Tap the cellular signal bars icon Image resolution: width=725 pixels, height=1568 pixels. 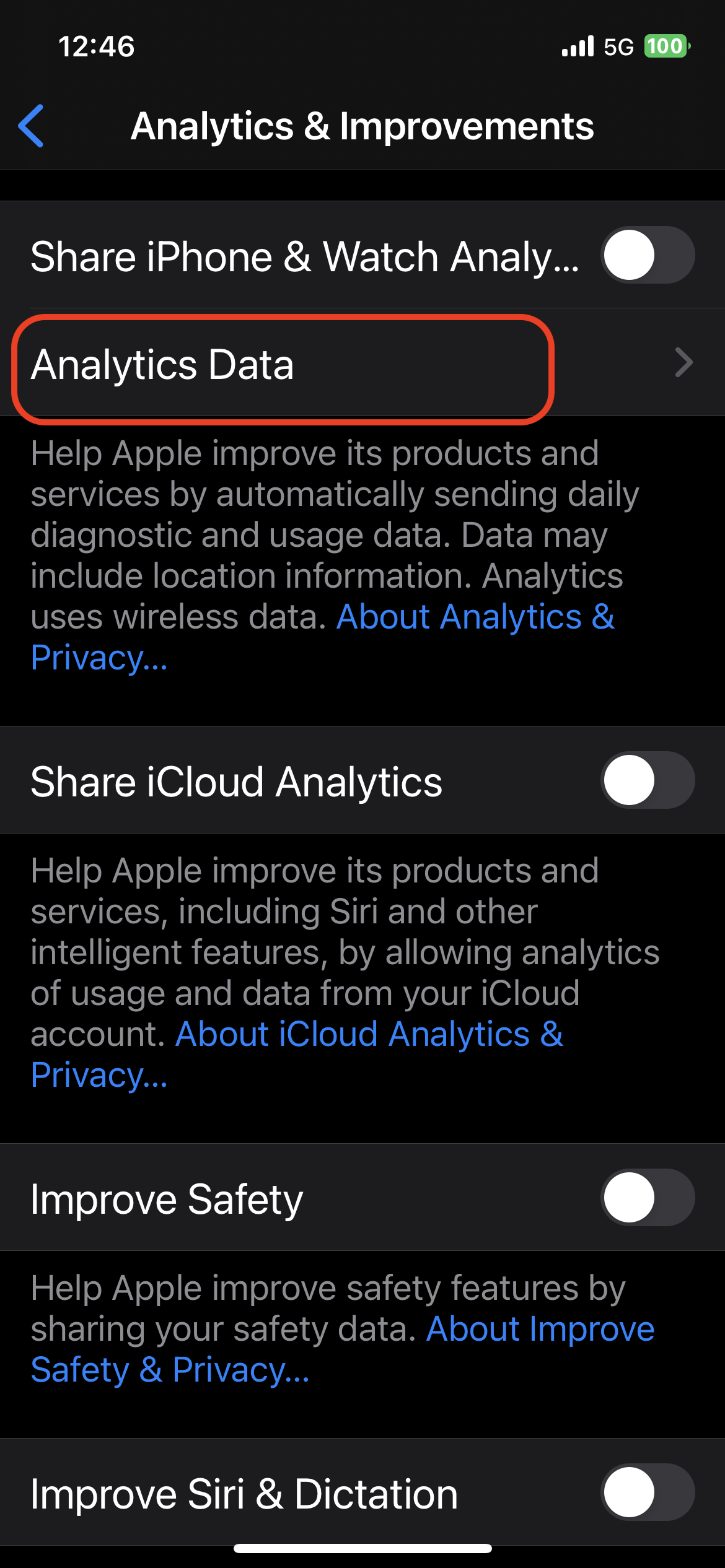tap(578, 46)
